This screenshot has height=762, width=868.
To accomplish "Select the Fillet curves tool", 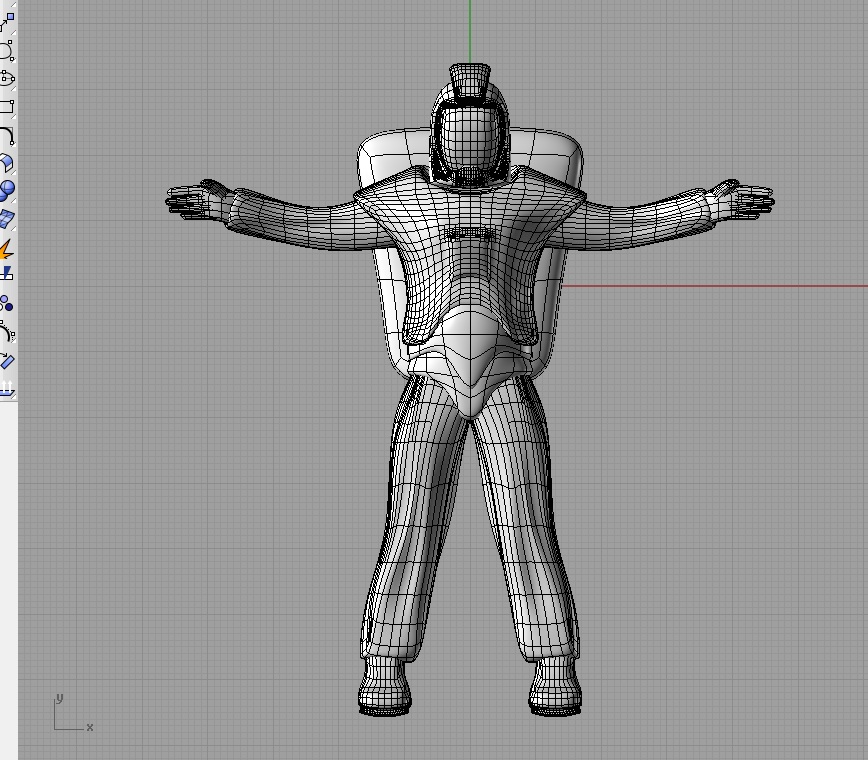I will pyautogui.click(x=7, y=136).
